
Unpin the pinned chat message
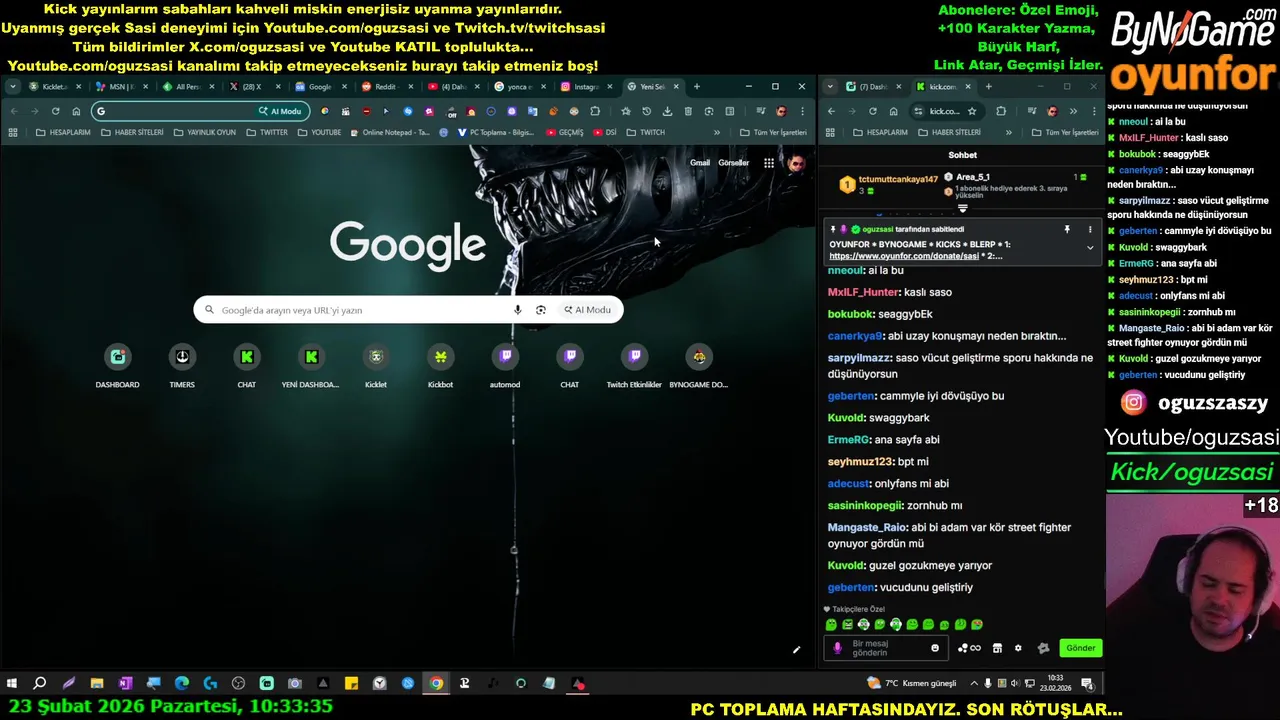pyautogui.click(x=1067, y=230)
